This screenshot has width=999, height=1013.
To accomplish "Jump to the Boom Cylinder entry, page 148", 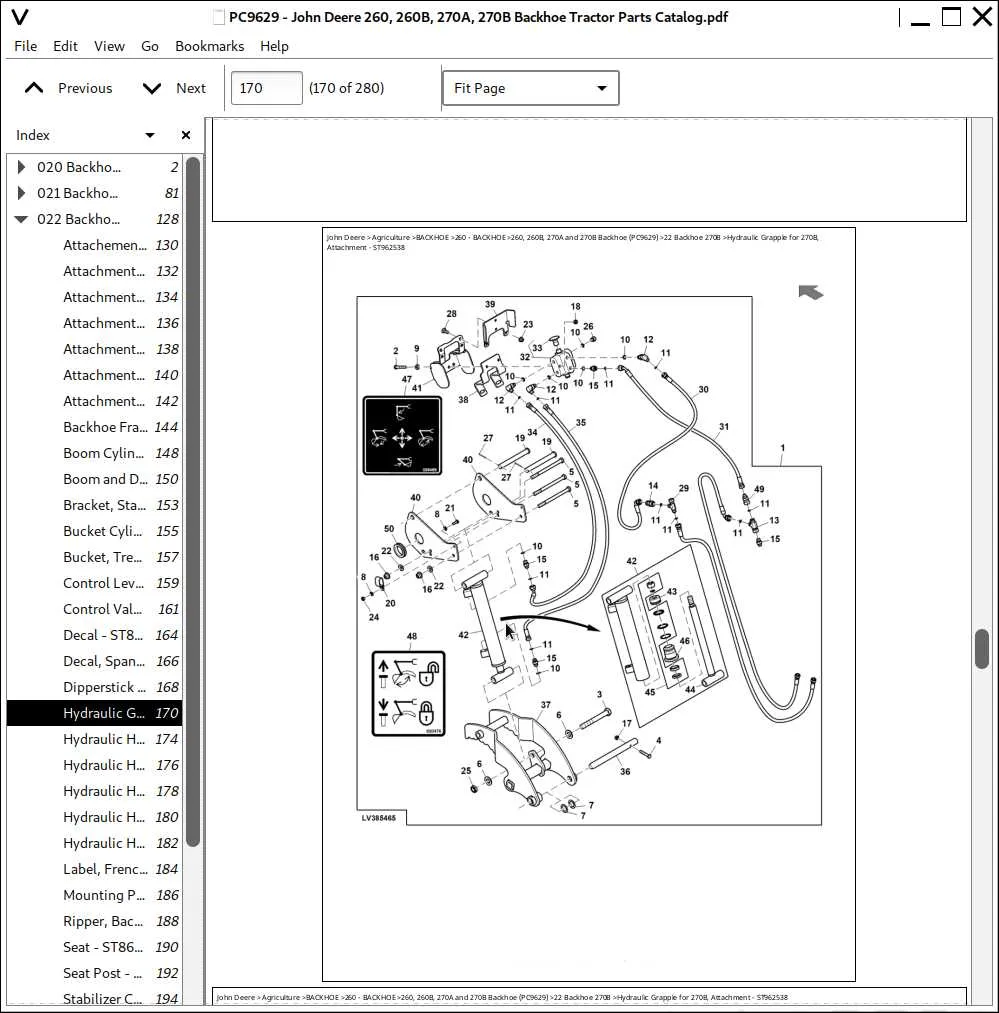I will click(95, 454).
